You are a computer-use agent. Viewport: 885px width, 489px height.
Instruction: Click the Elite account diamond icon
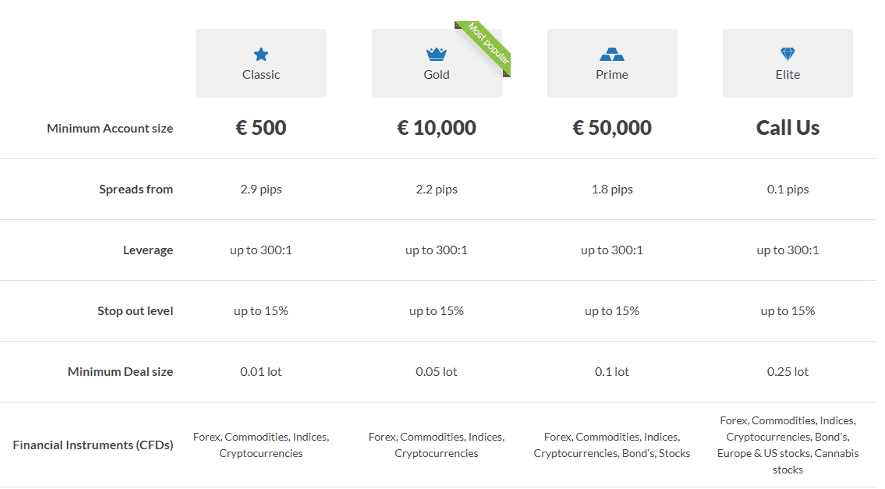(787, 54)
